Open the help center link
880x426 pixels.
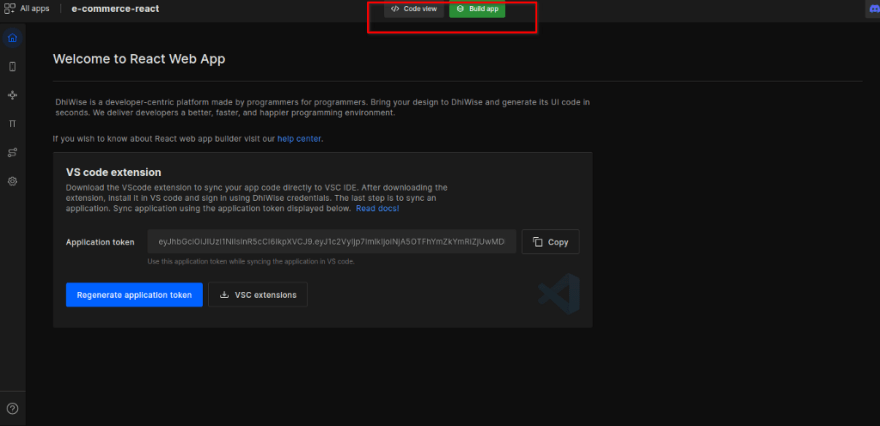[299, 139]
